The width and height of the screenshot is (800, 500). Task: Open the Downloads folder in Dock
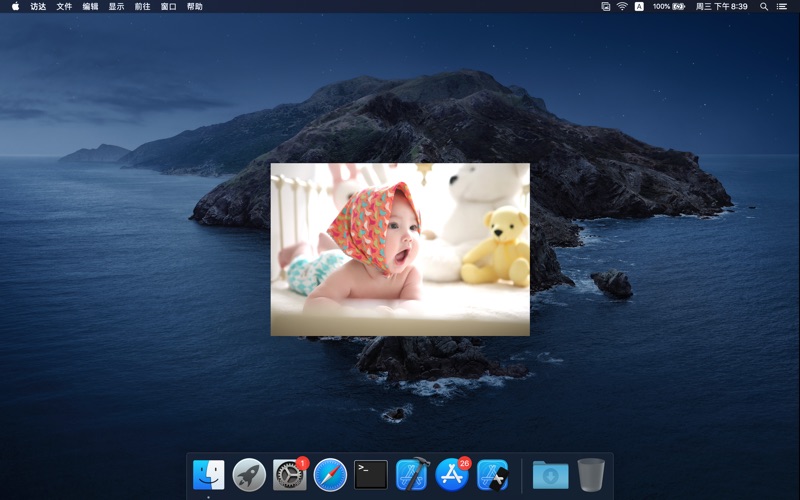(x=551, y=475)
